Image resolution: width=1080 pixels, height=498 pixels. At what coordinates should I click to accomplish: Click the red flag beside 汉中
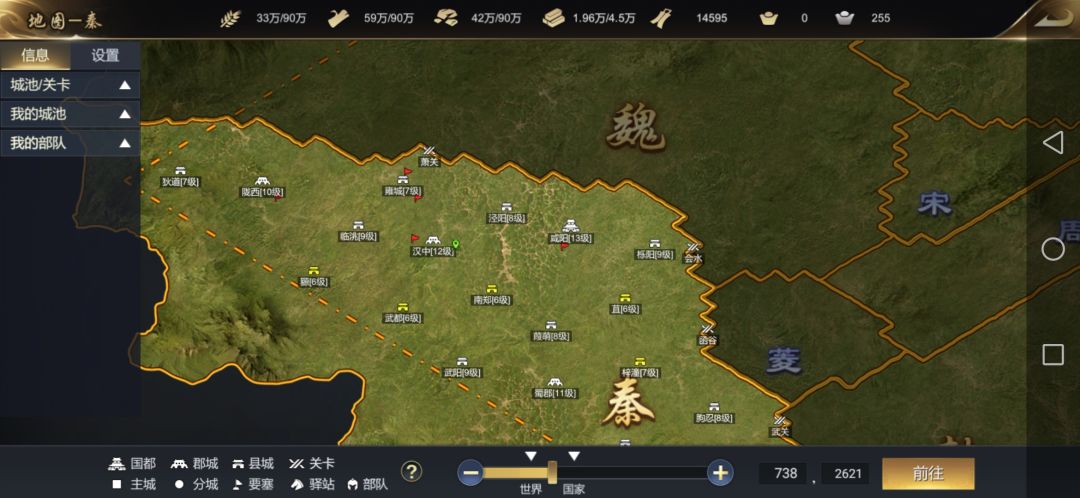pos(415,238)
